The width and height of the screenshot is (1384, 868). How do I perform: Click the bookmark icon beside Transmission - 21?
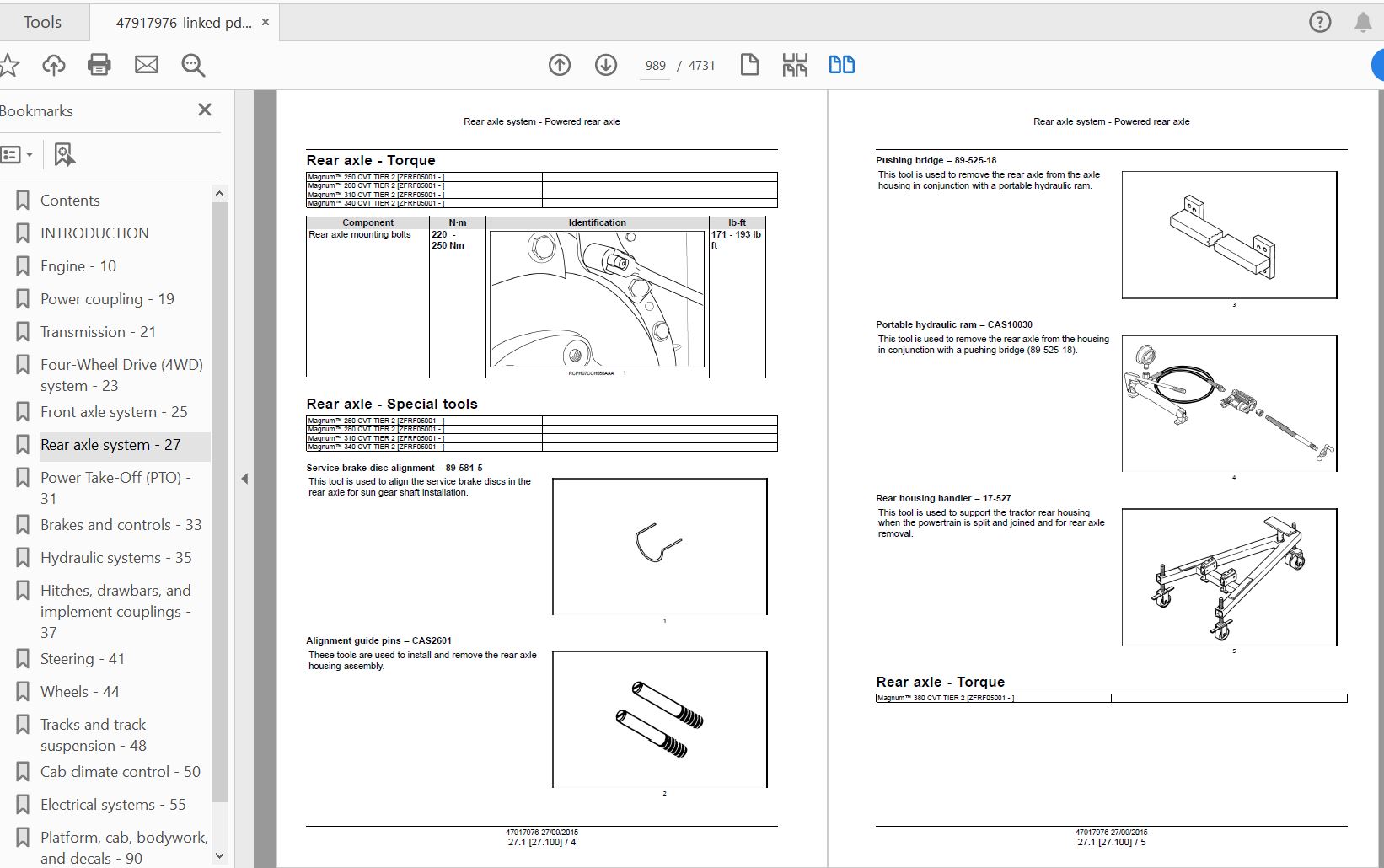pos(23,332)
